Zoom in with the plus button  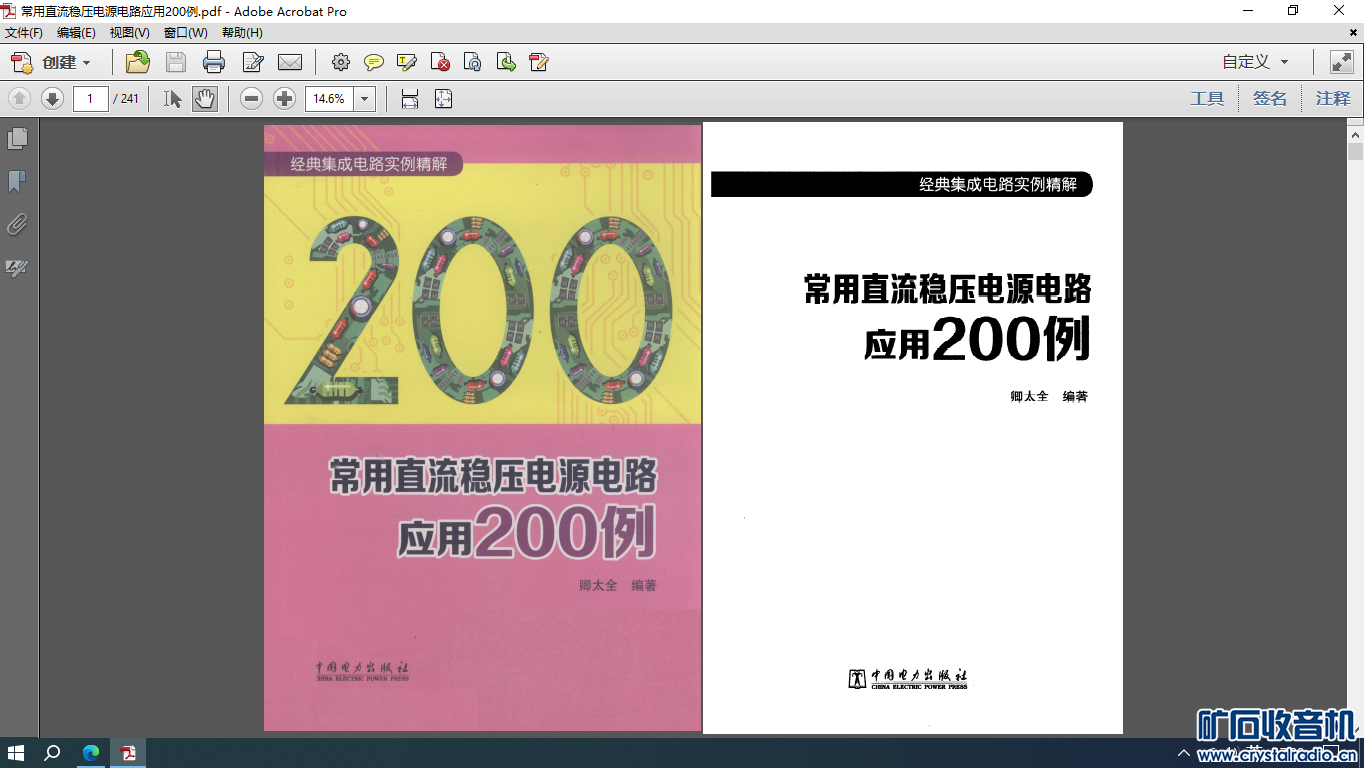tap(284, 99)
